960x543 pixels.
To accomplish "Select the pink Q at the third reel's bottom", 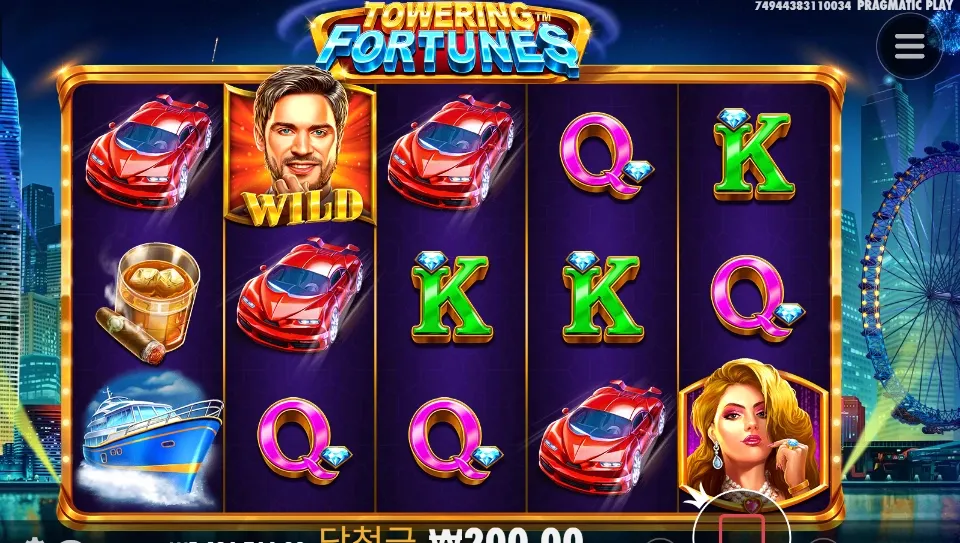I will coord(455,441).
